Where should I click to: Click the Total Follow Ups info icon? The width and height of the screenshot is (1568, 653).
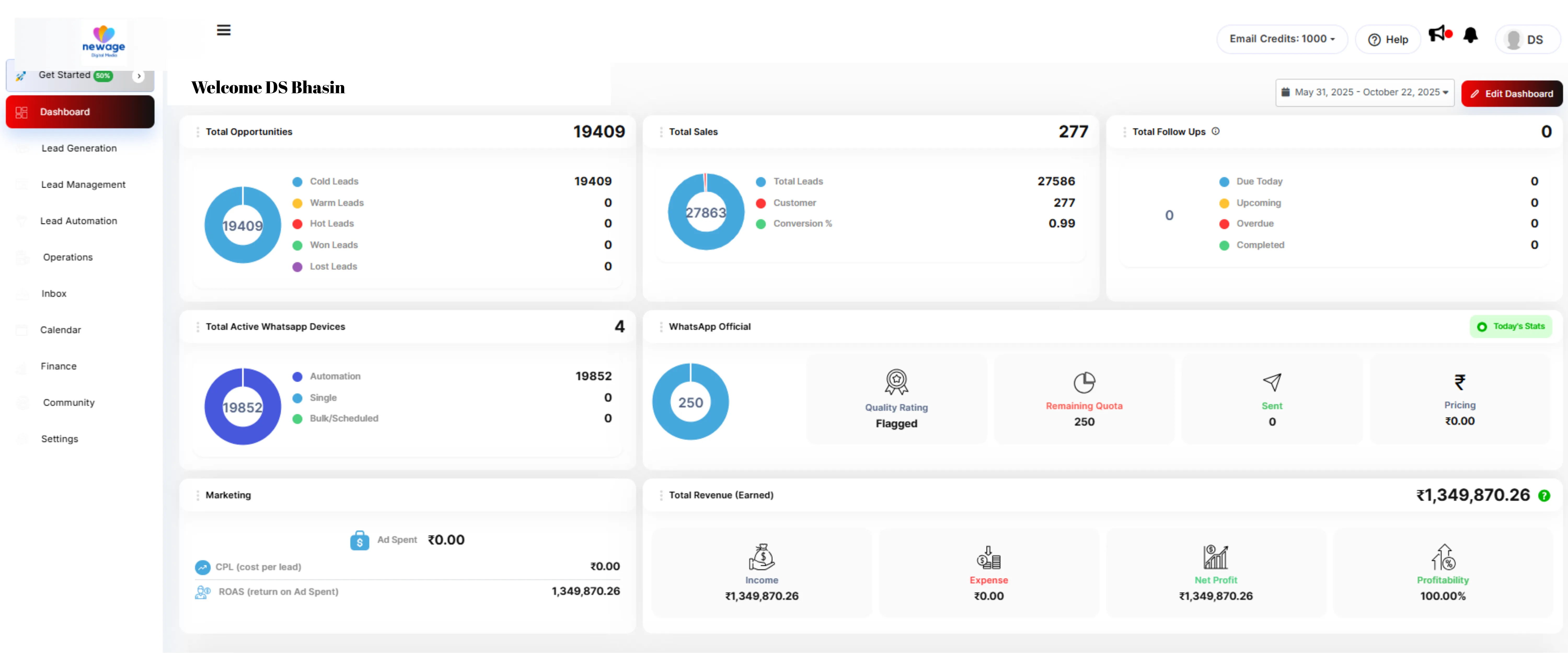click(x=1215, y=131)
